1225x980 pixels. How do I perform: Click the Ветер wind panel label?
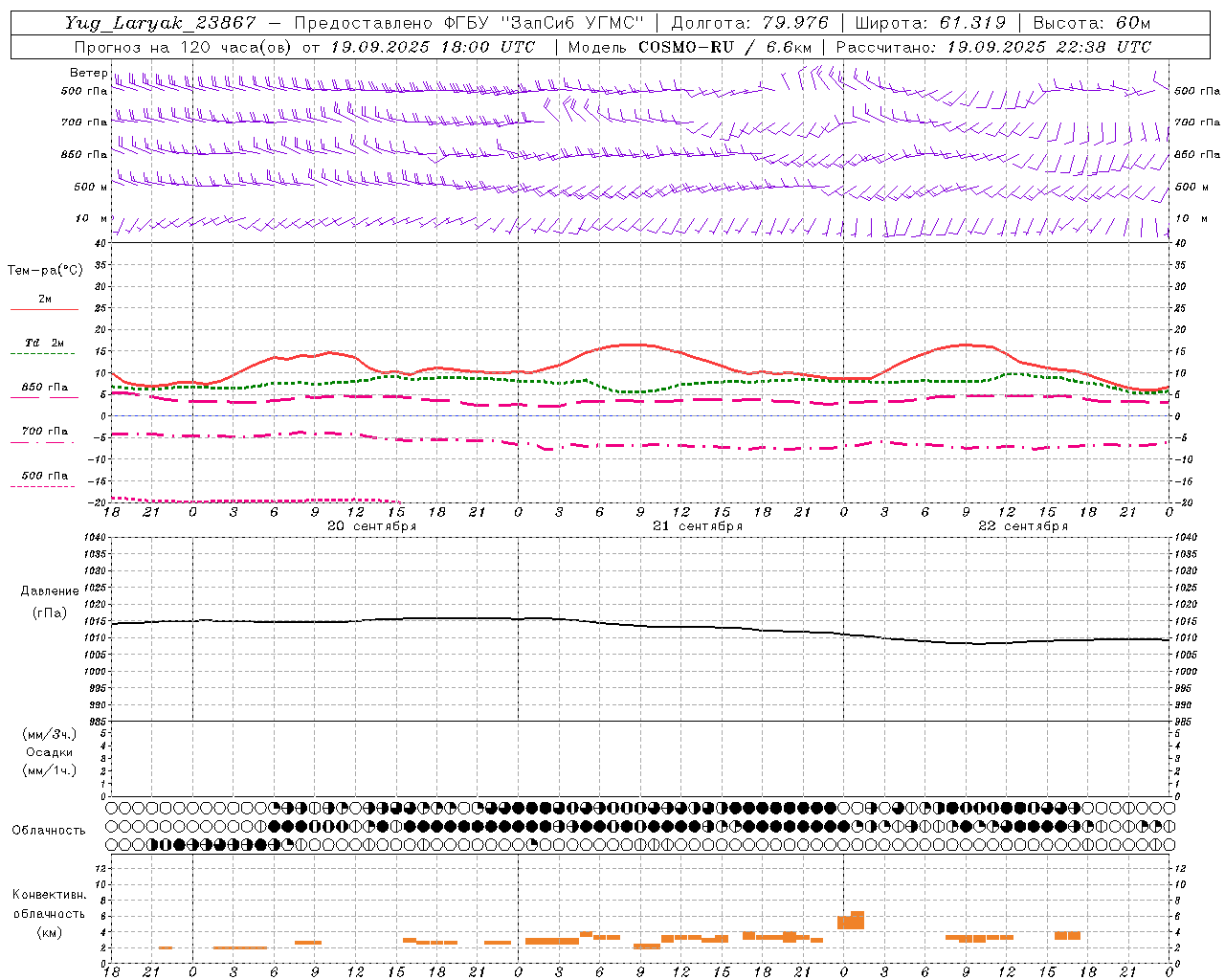tap(88, 73)
